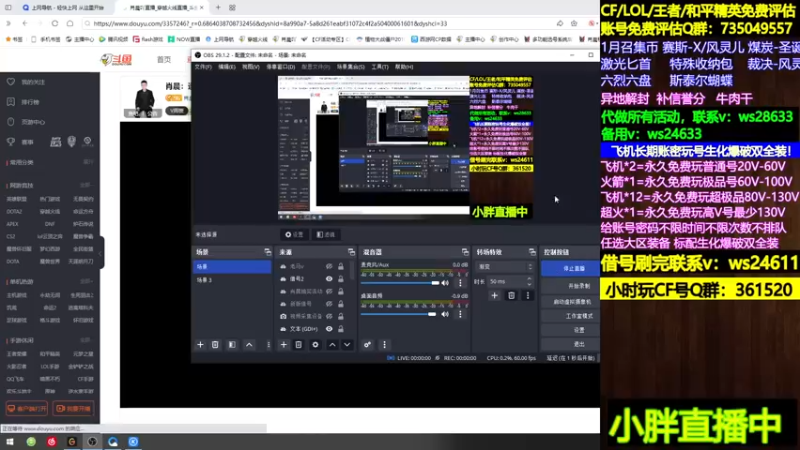Toggle visibility of 借号2 source
Image resolution: width=800 pixels, height=450 pixels.
(x=329, y=279)
